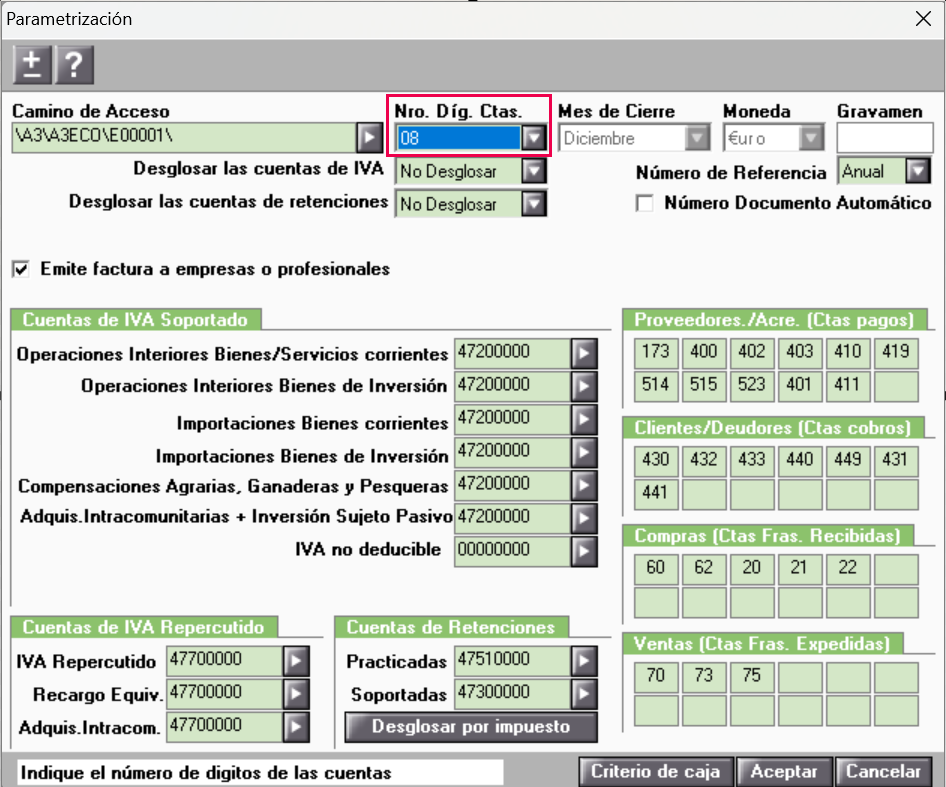Open Número de Referencia Anual dropdown
The width and height of the screenshot is (946, 787).
click(916, 171)
